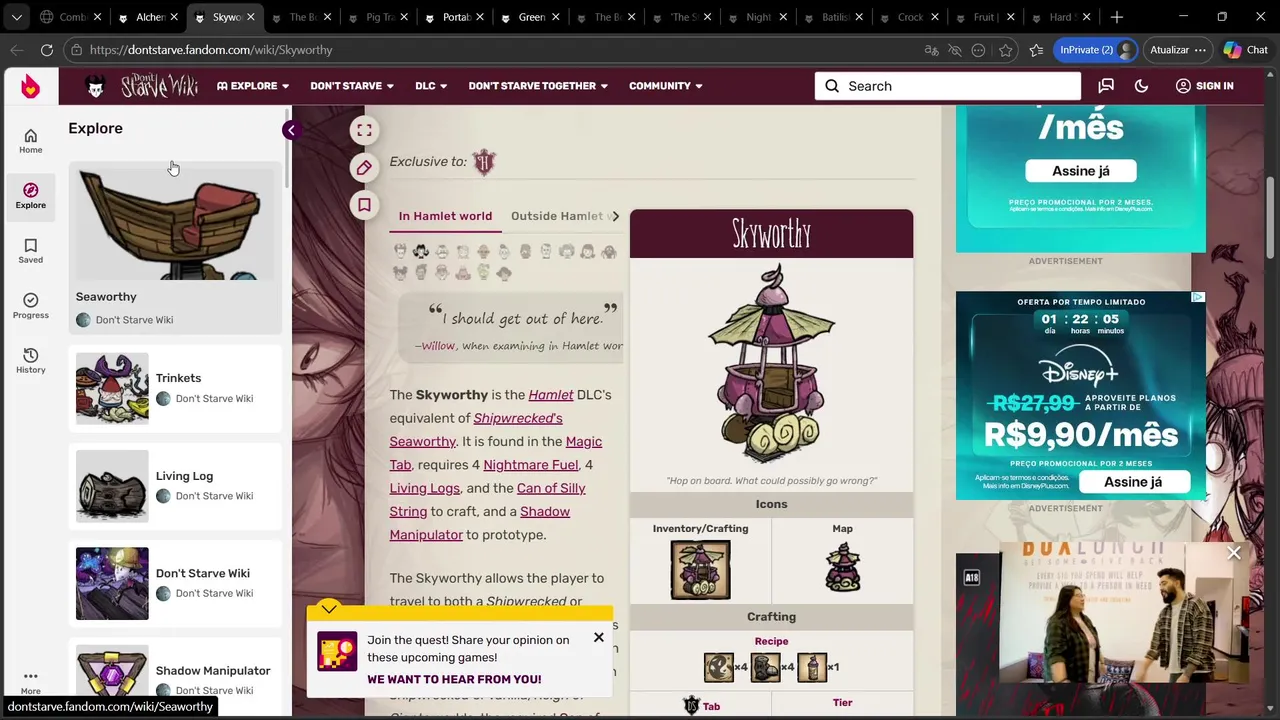Screen dimensions: 1280x720
Task: Expand the Don't Starve dropdown menu
Action: pos(352,86)
